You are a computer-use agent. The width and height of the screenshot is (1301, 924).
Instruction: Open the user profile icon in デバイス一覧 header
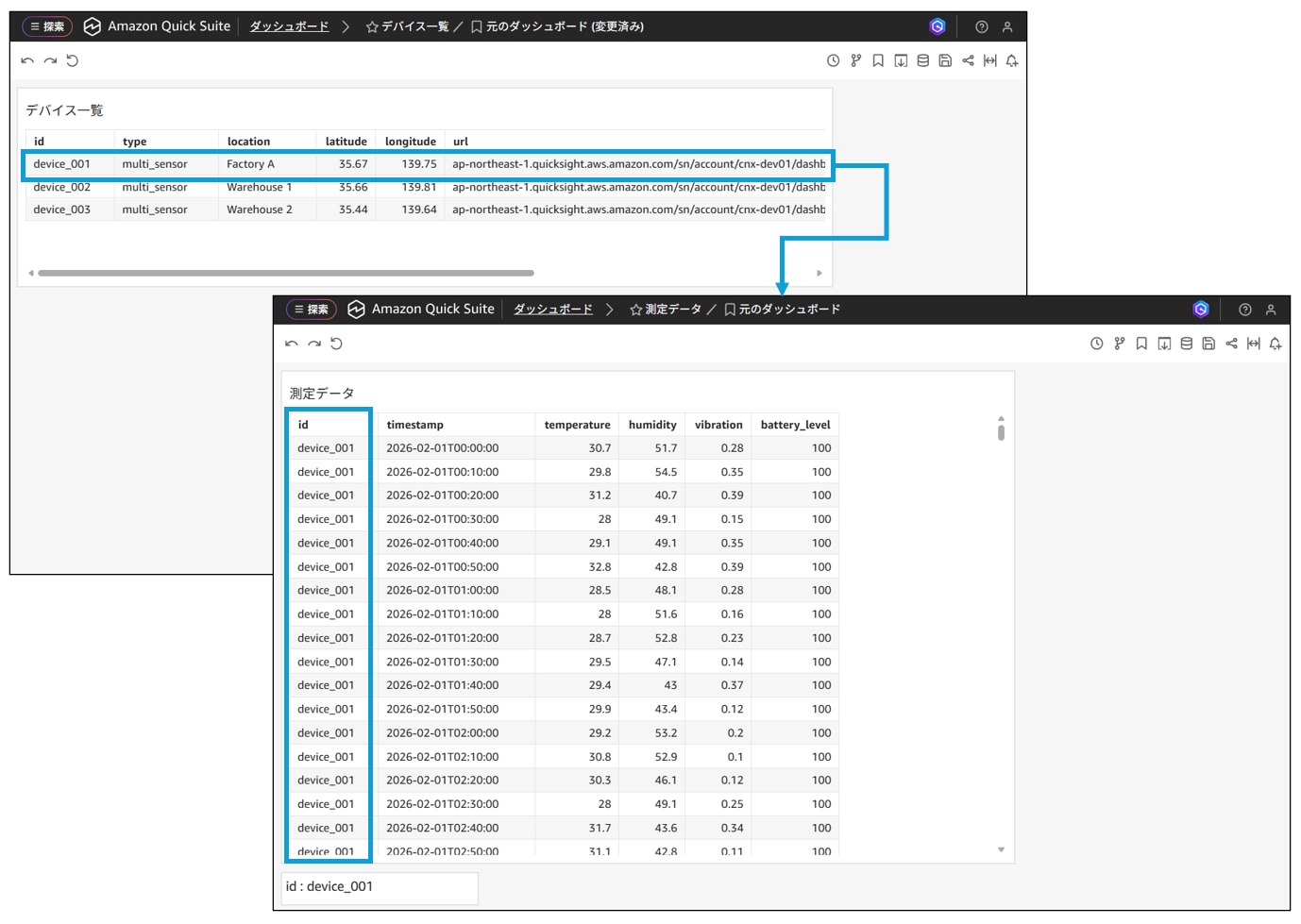(1007, 27)
